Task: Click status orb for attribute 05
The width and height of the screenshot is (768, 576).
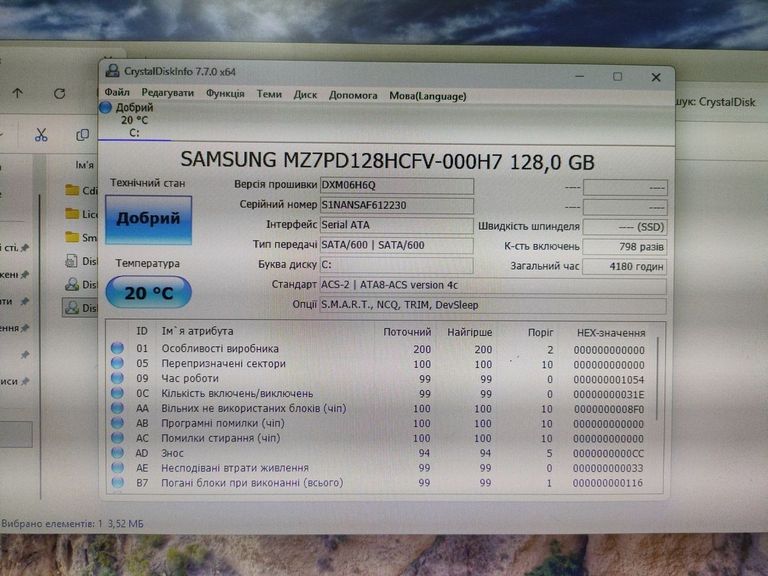Action: [117, 363]
